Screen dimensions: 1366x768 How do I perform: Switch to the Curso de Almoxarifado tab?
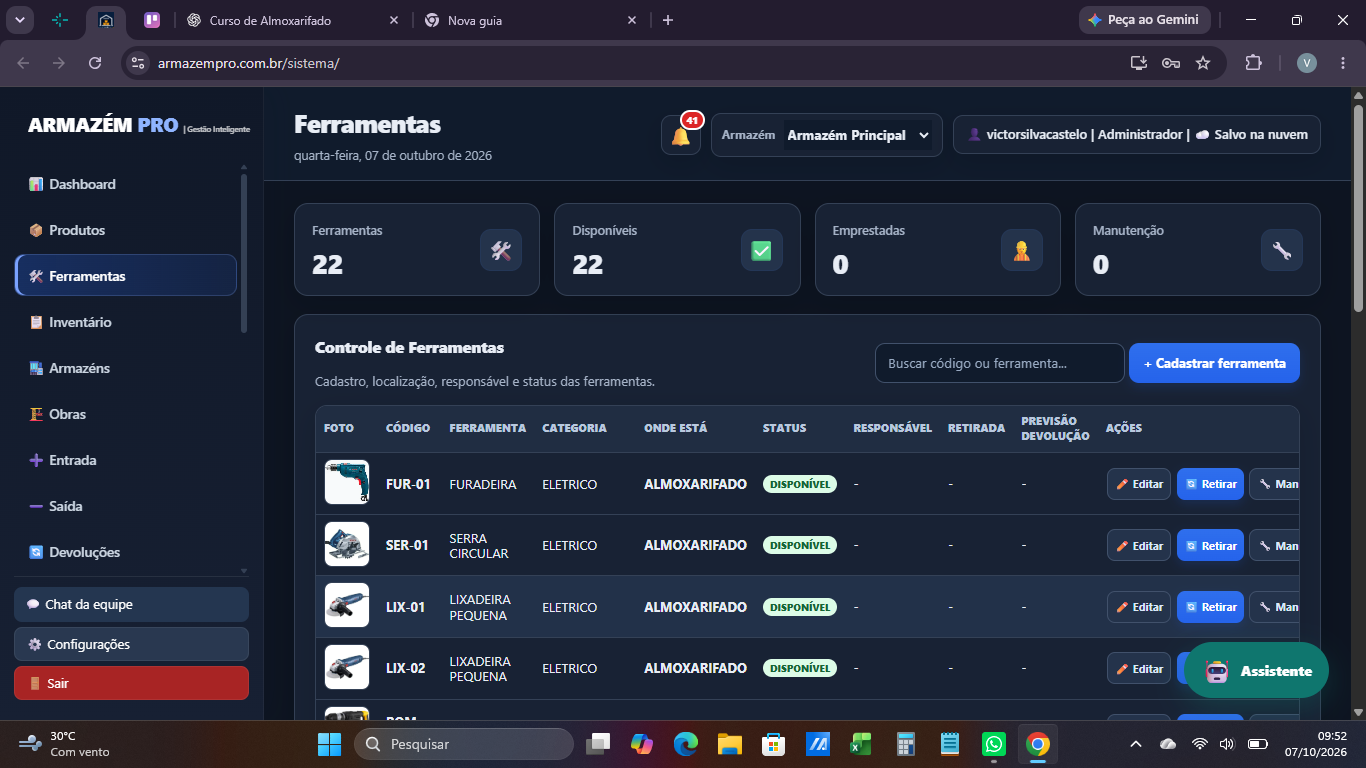point(293,20)
